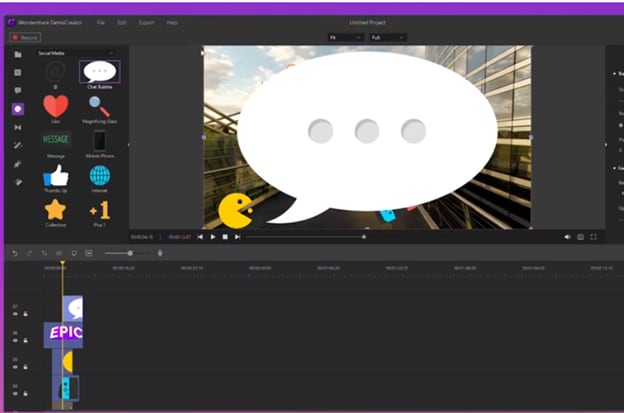Open the File menu
Image resolution: width=624 pixels, height=413 pixels.
pos(101,23)
